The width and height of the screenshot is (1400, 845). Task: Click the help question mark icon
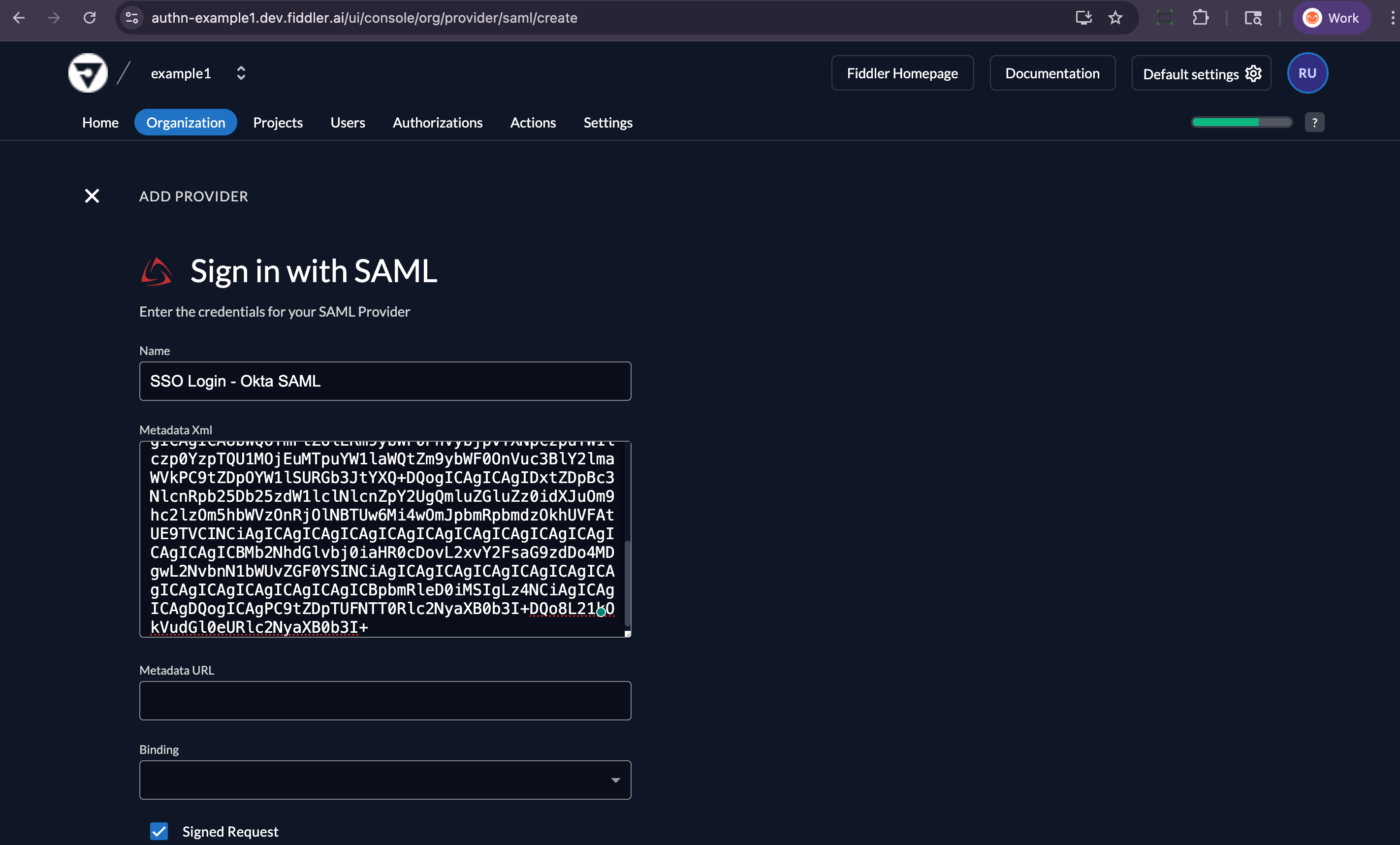point(1314,122)
